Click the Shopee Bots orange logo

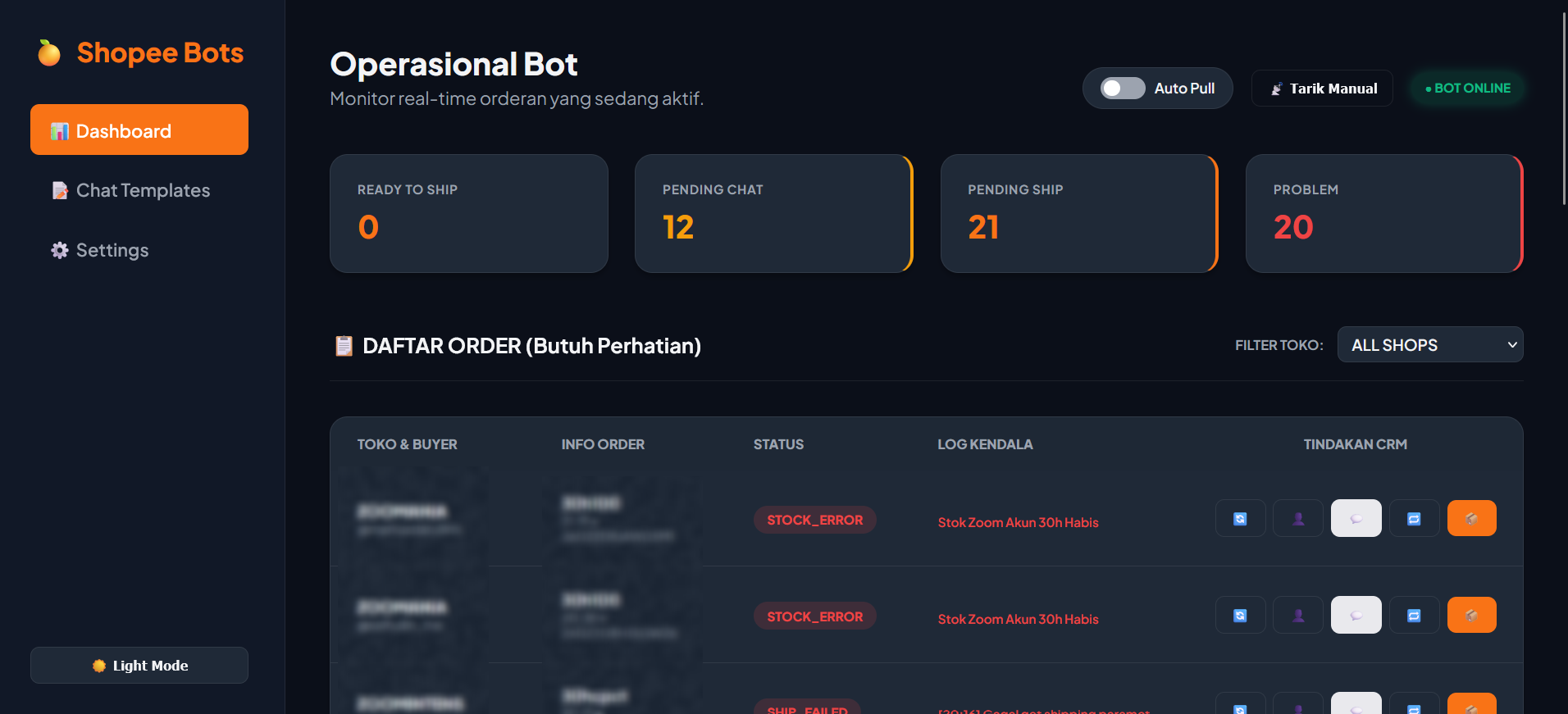(x=49, y=52)
